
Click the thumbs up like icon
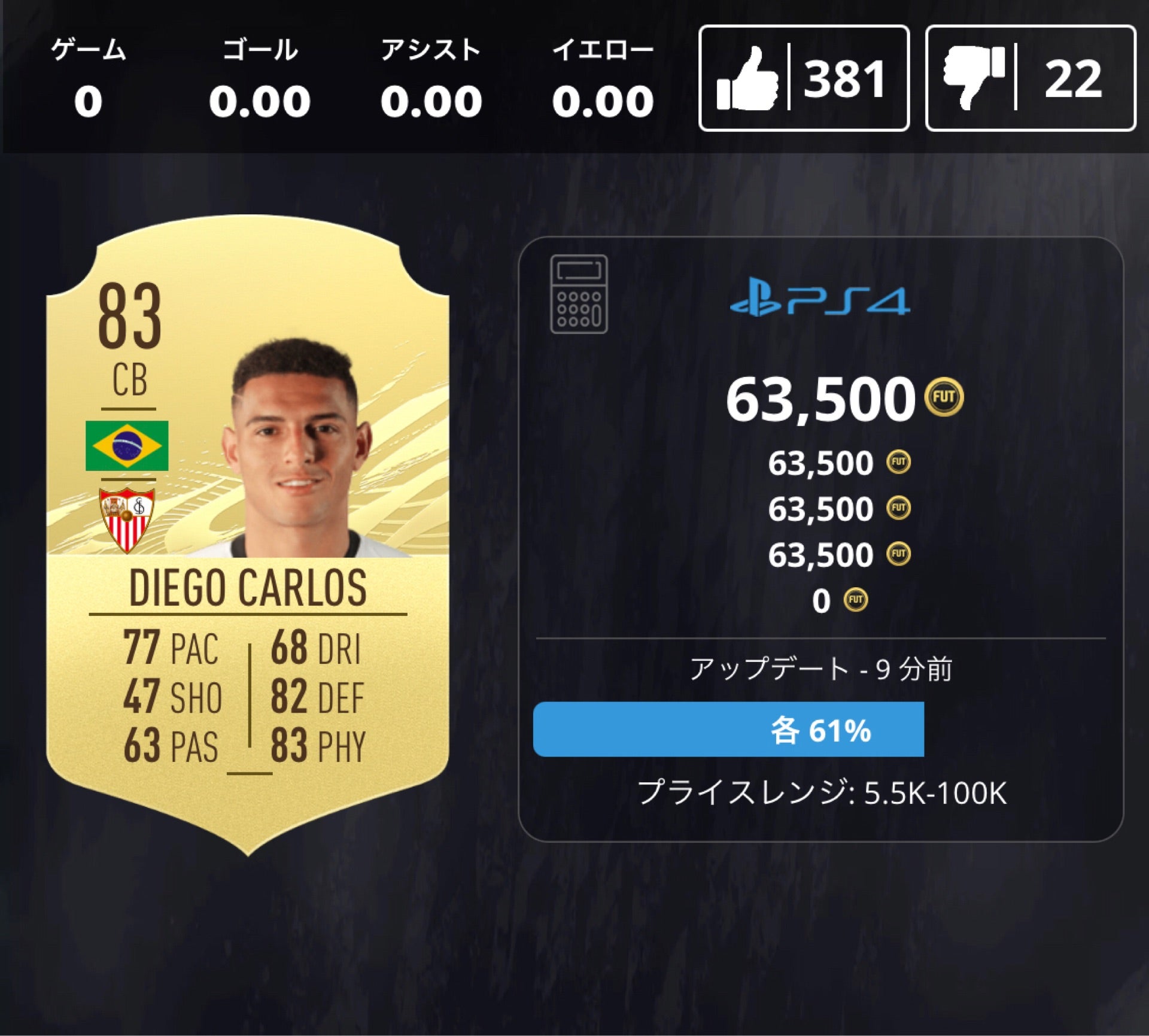[748, 78]
